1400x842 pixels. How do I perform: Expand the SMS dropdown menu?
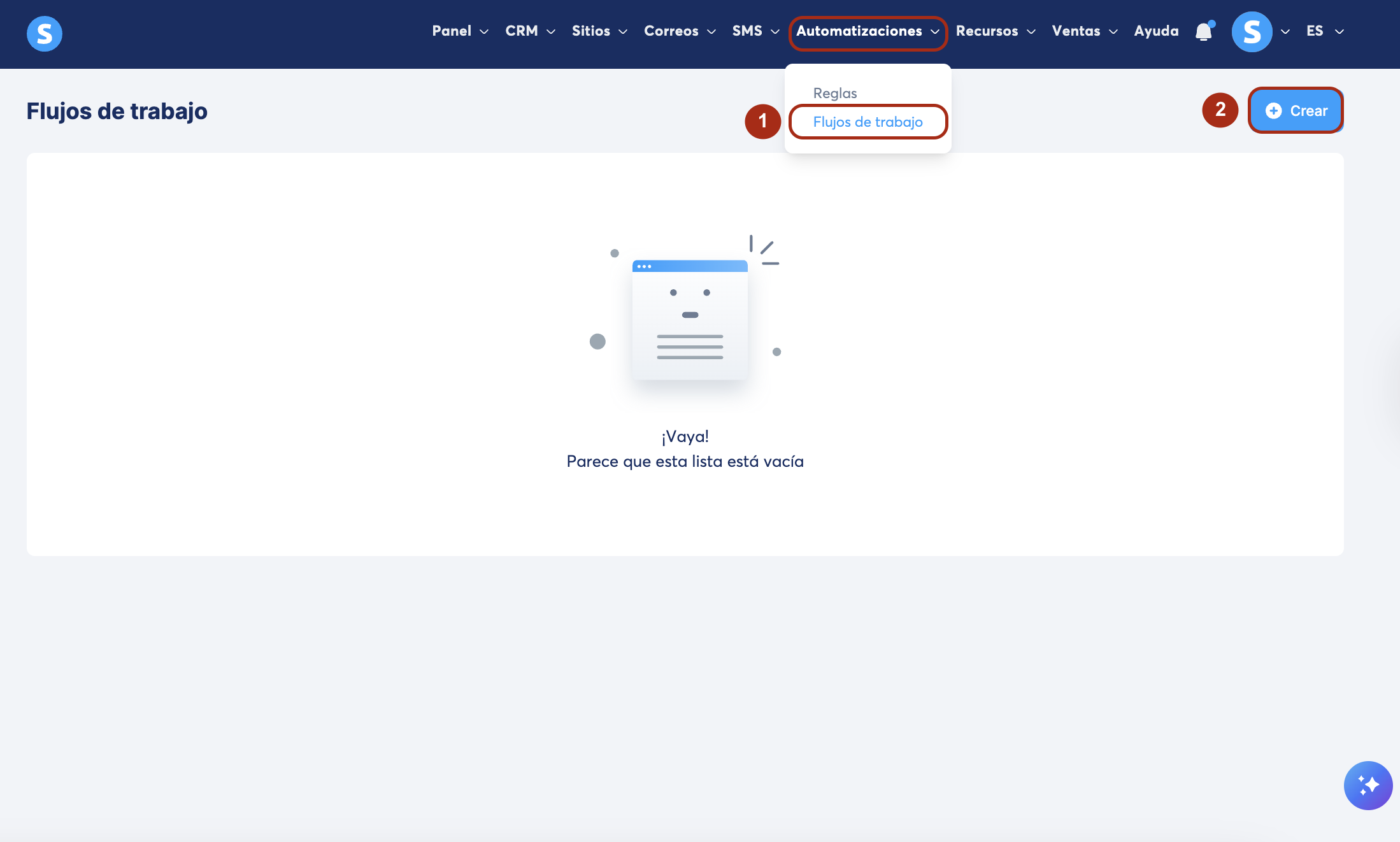coord(755,31)
